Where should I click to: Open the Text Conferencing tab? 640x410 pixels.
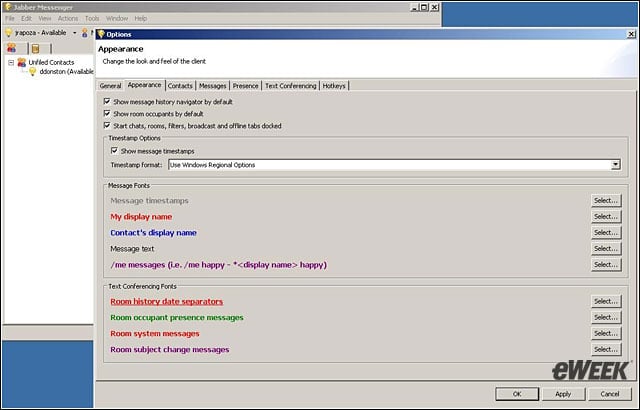pyautogui.click(x=291, y=86)
